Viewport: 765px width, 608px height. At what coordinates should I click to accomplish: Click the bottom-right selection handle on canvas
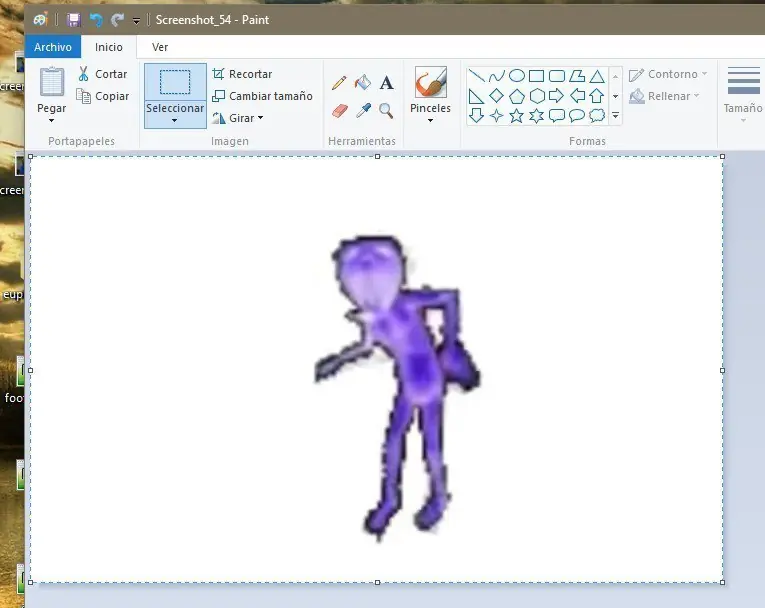point(723,582)
